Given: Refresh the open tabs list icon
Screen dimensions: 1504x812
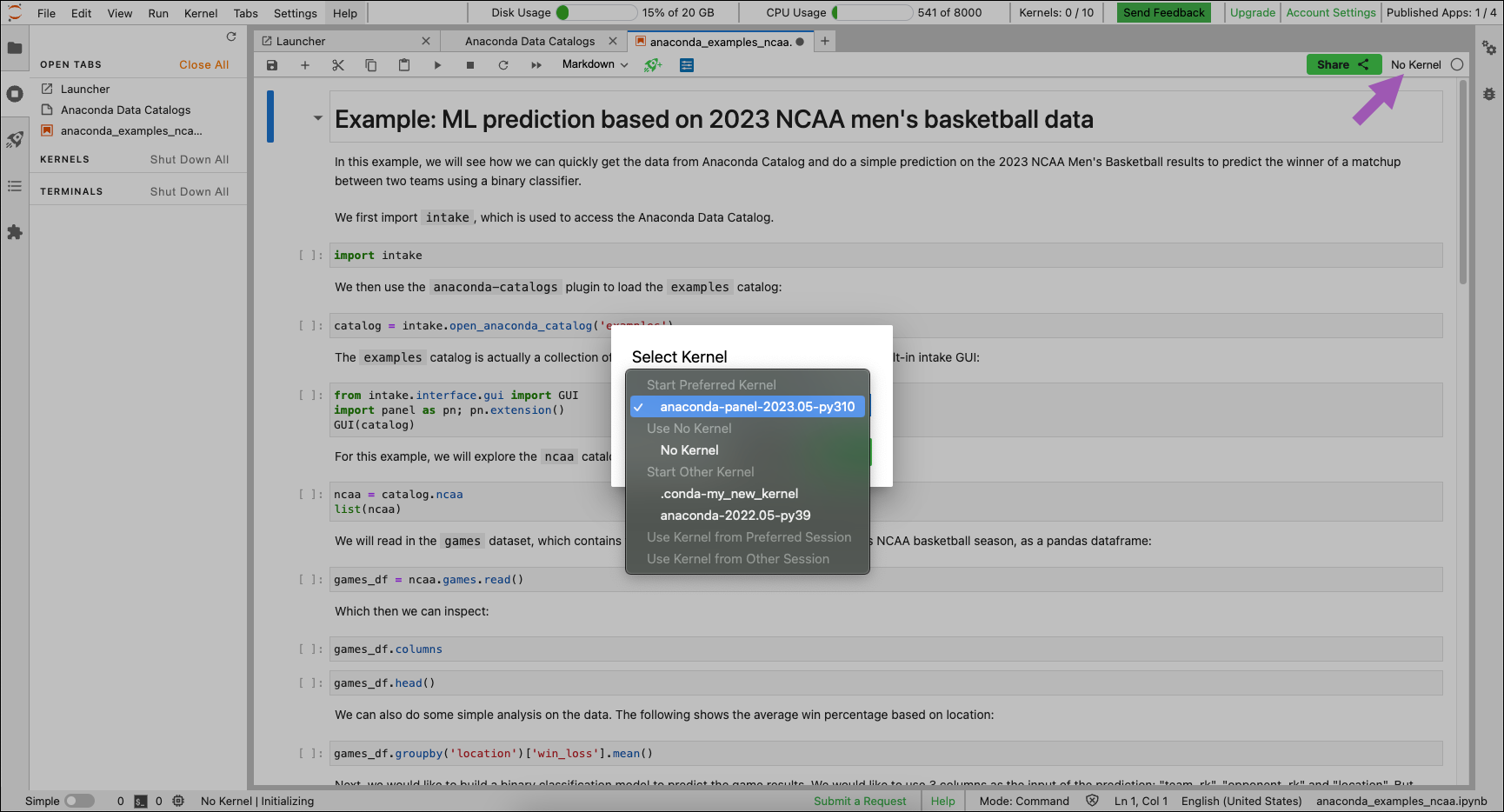Looking at the screenshot, I should (x=231, y=37).
